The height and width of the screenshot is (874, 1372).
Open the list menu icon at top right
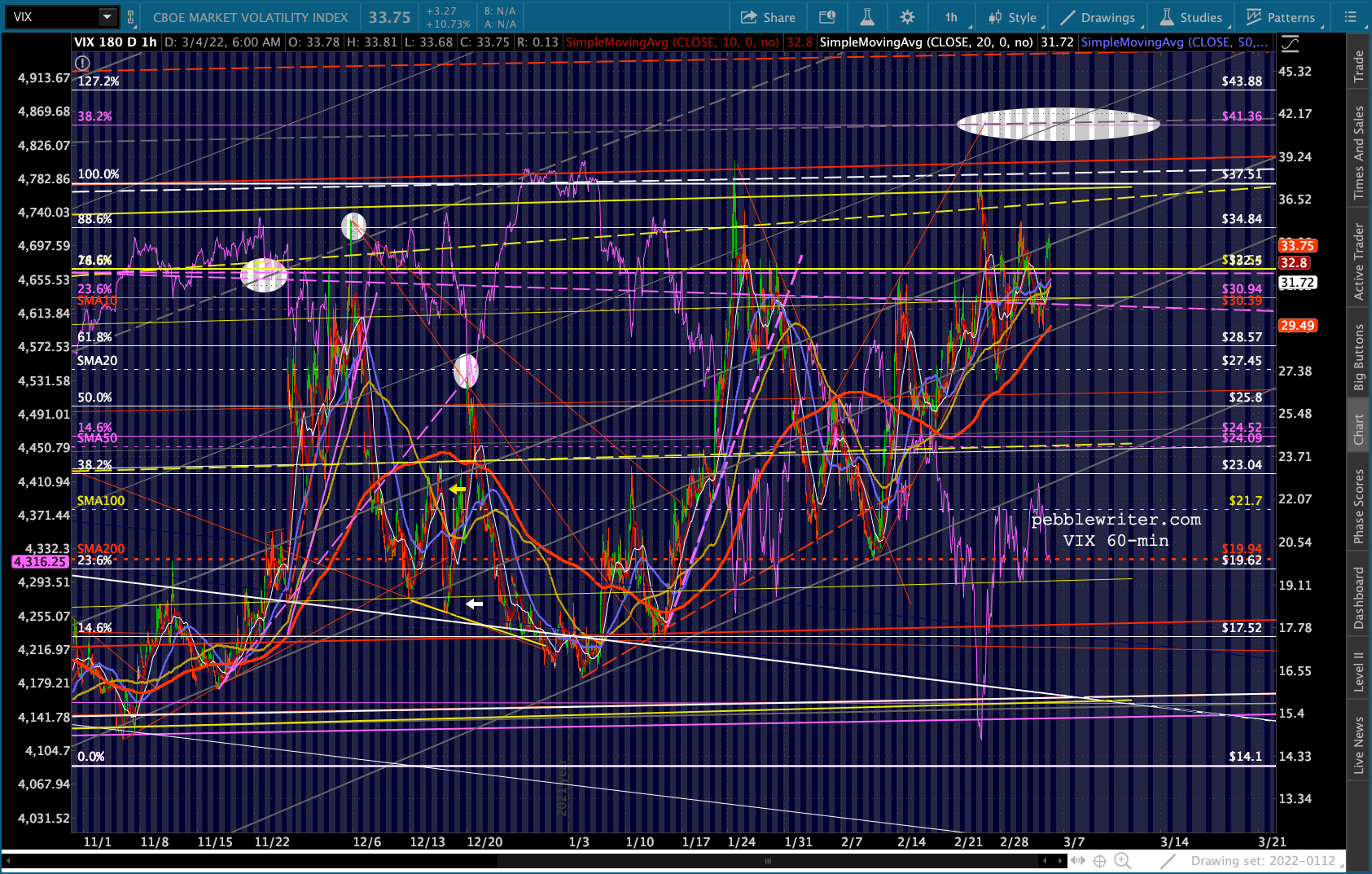[x=1350, y=17]
